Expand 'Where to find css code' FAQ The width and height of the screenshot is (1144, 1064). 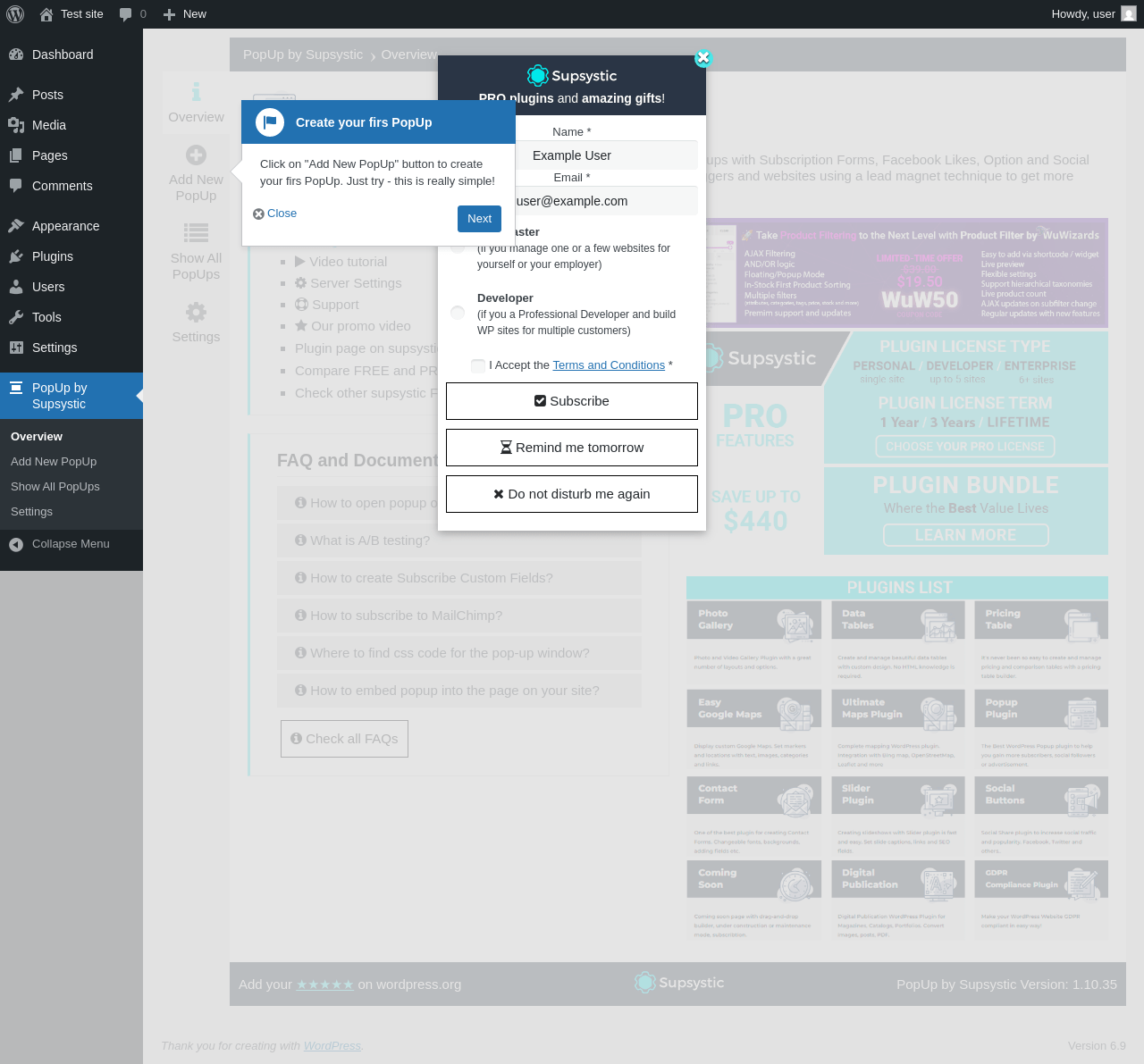[459, 653]
